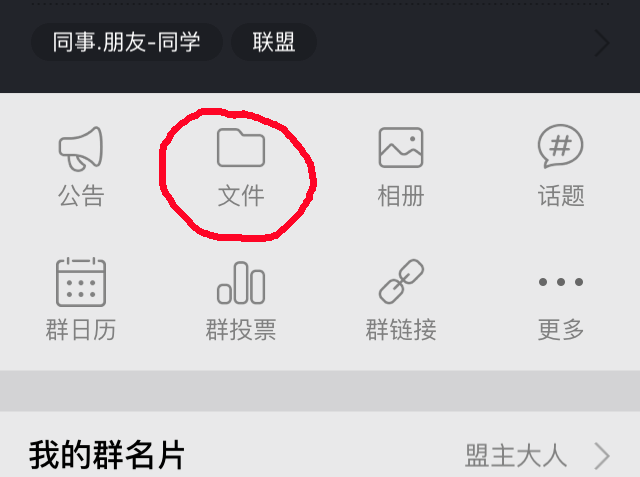The width and height of the screenshot is (640, 477).
Task: Open group voting bar chart icon
Action: (241, 283)
